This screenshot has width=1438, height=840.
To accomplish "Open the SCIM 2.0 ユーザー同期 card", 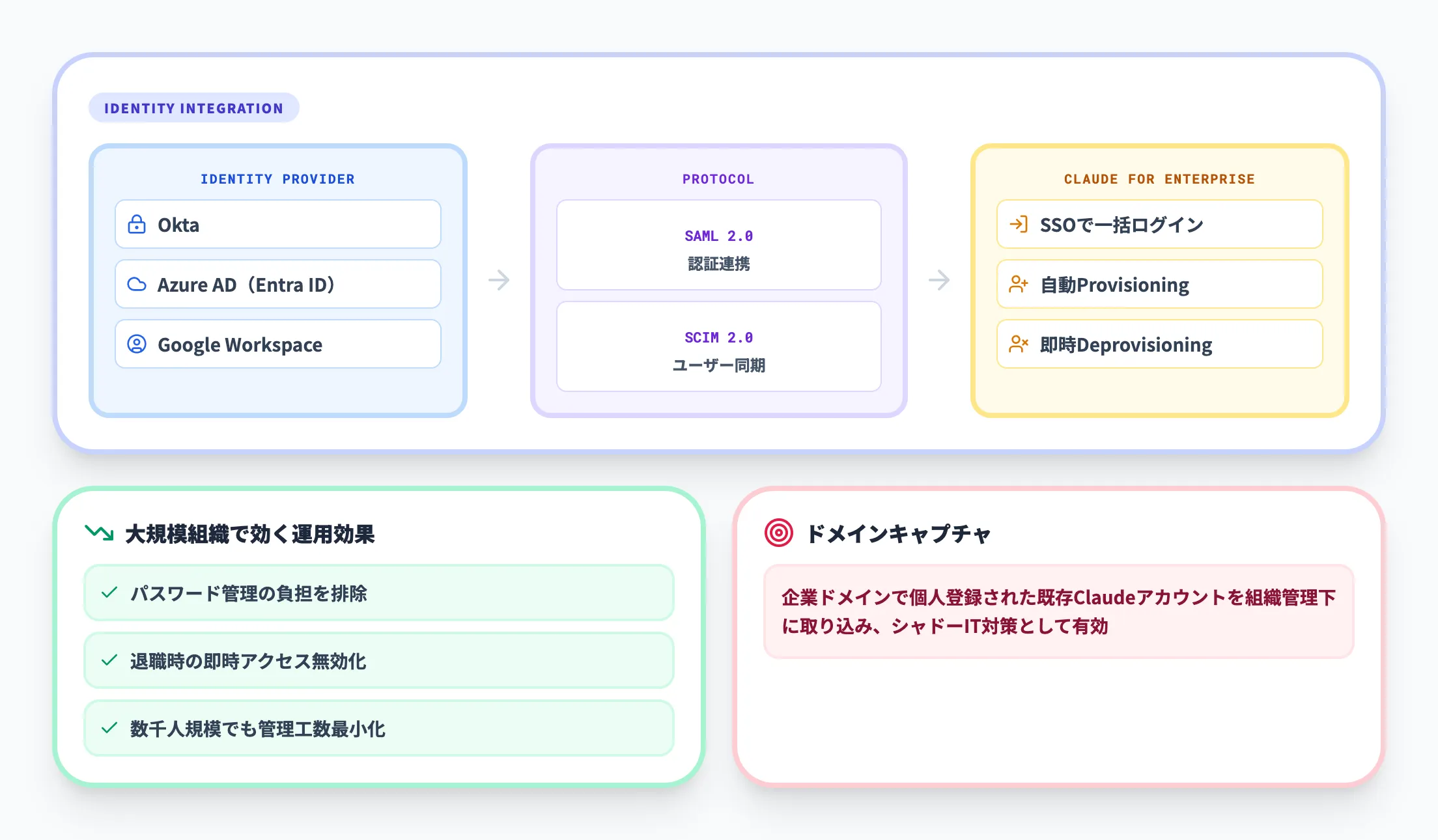I will tap(719, 346).
